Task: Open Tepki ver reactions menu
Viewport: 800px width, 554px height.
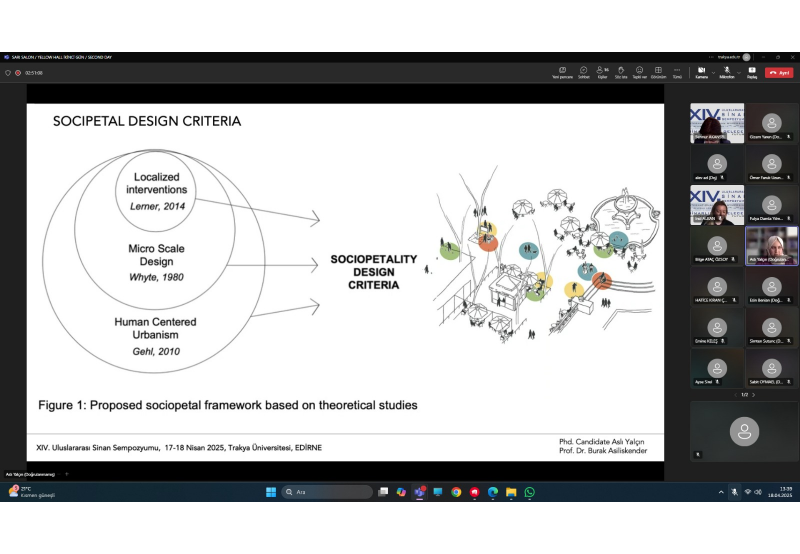Action: tap(639, 72)
